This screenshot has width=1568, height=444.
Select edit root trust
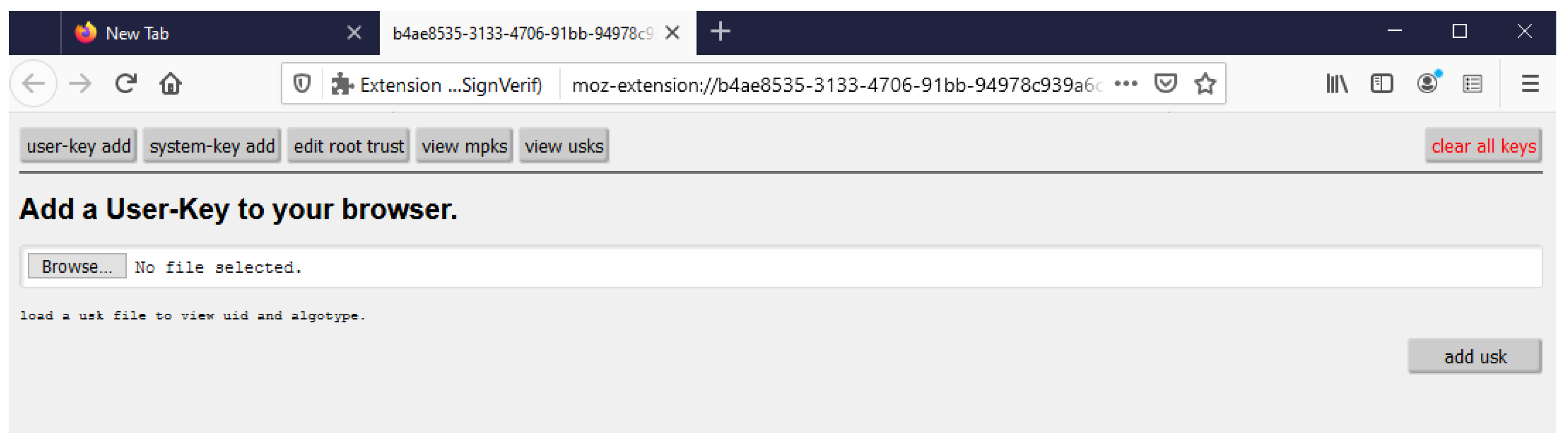point(348,146)
